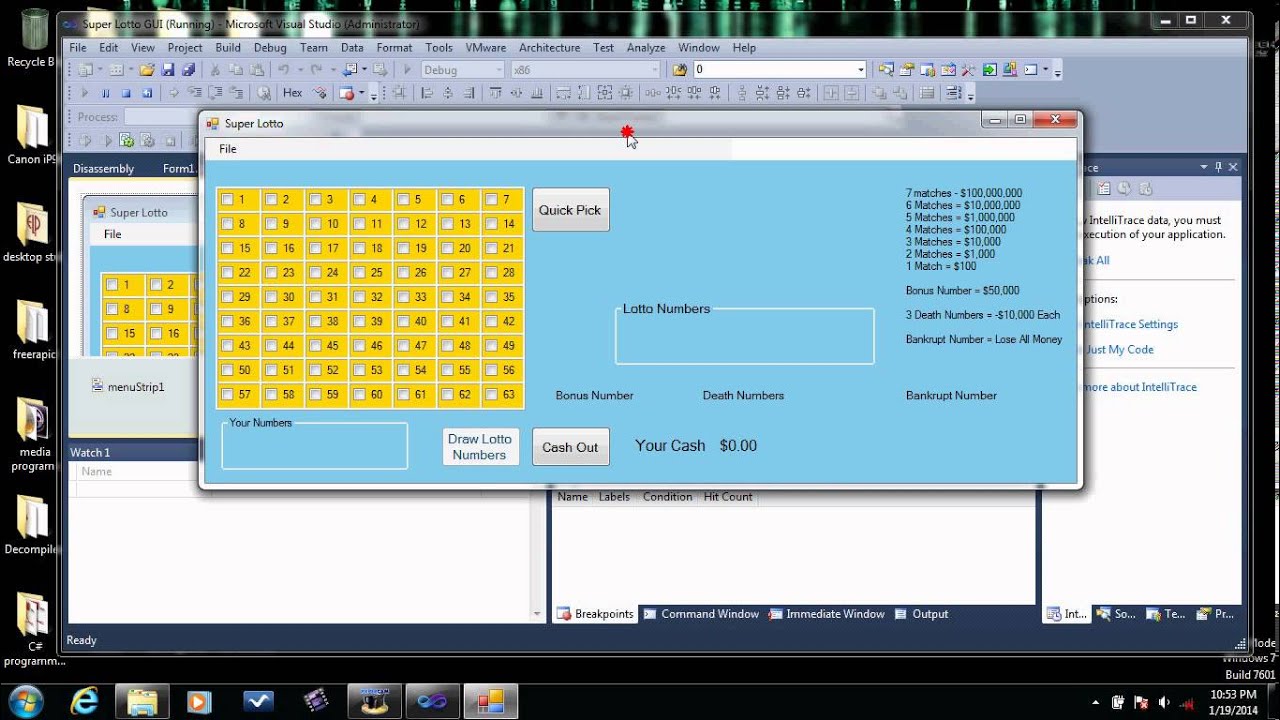Click the Cash Out button
Screen dimensions: 1280x720
(x=570, y=447)
